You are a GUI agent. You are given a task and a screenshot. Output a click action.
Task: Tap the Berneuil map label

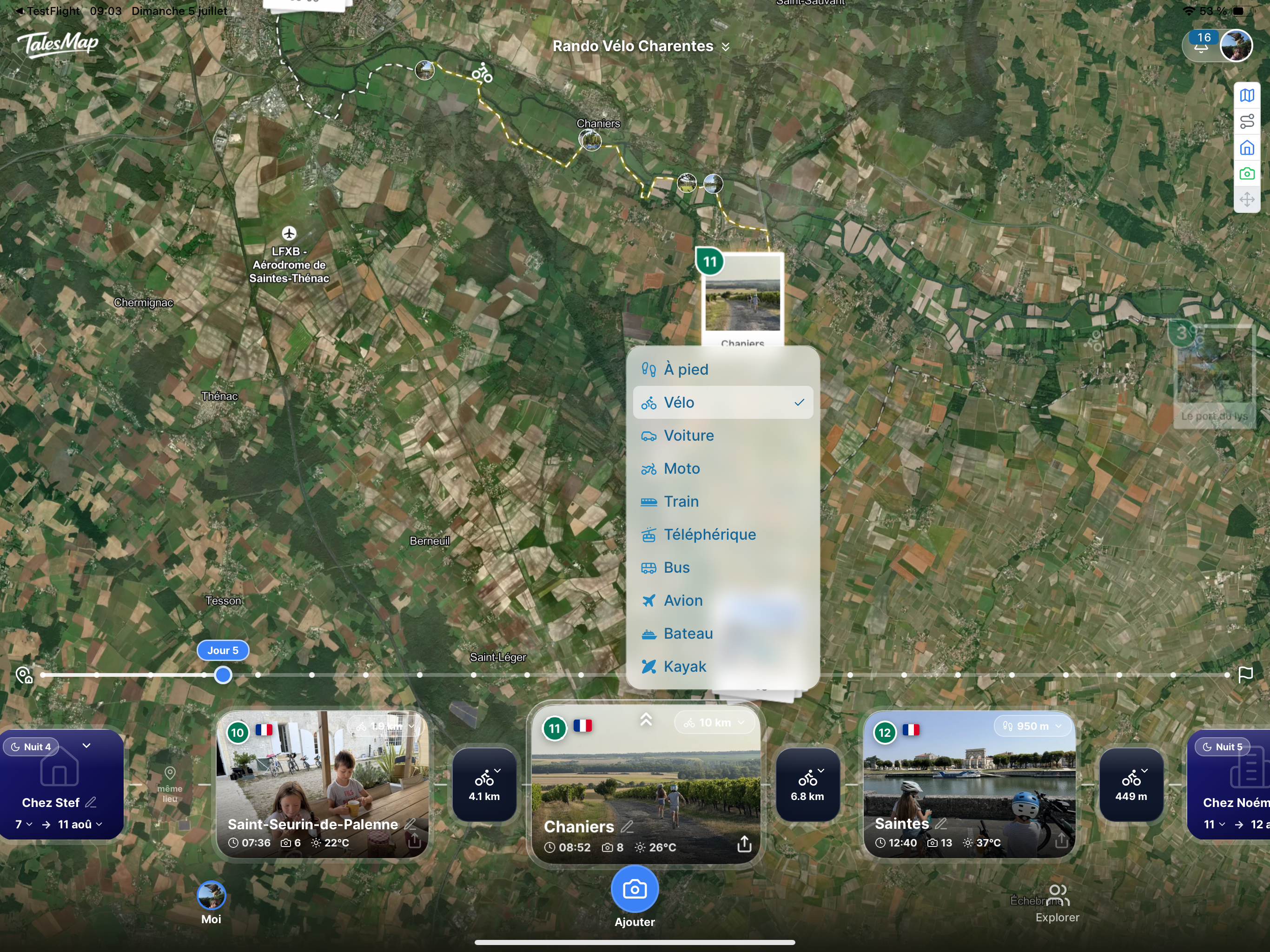tap(430, 541)
